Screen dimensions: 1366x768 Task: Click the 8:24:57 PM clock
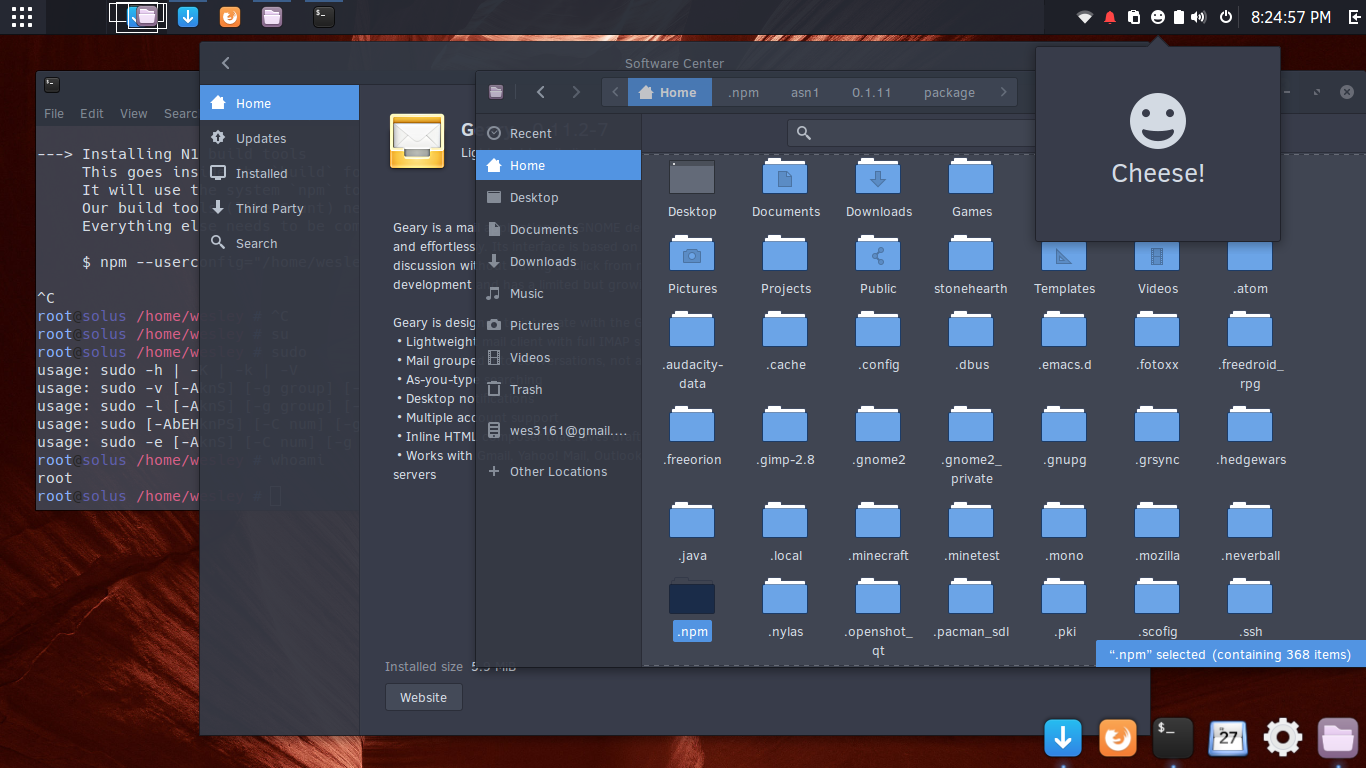[x=1291, y=17]
